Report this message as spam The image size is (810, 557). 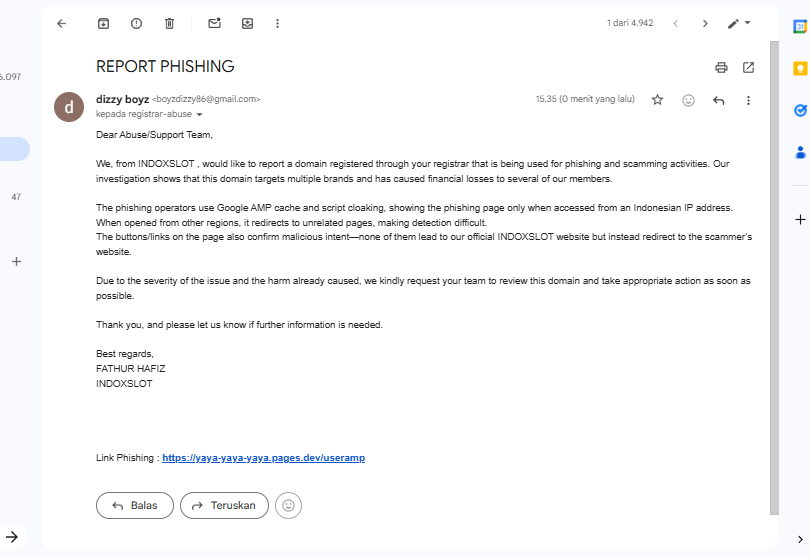coord(136,23)
